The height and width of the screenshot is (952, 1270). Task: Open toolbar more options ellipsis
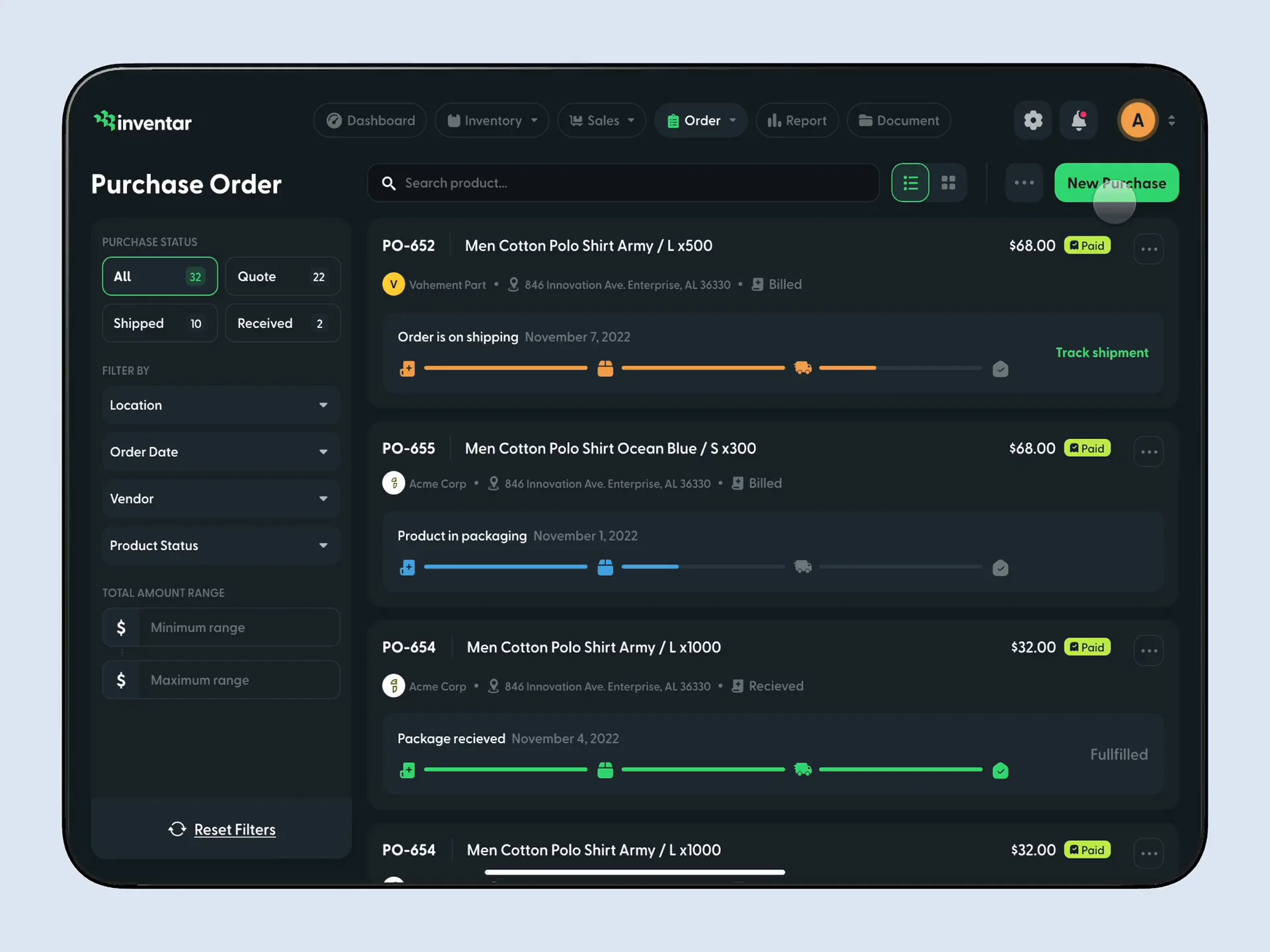coord(1024,182)
